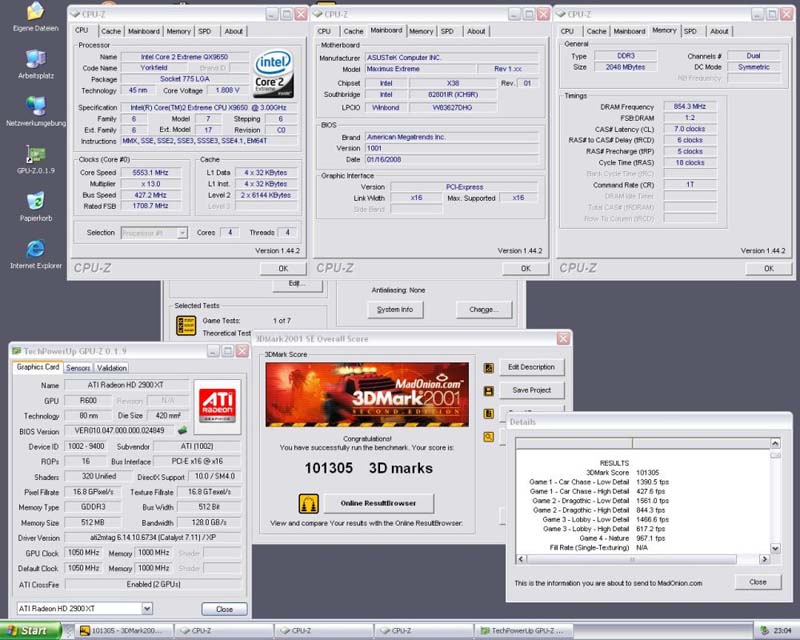Click the DRAM Frequency value 854.3 MHz

pos(690,107)
